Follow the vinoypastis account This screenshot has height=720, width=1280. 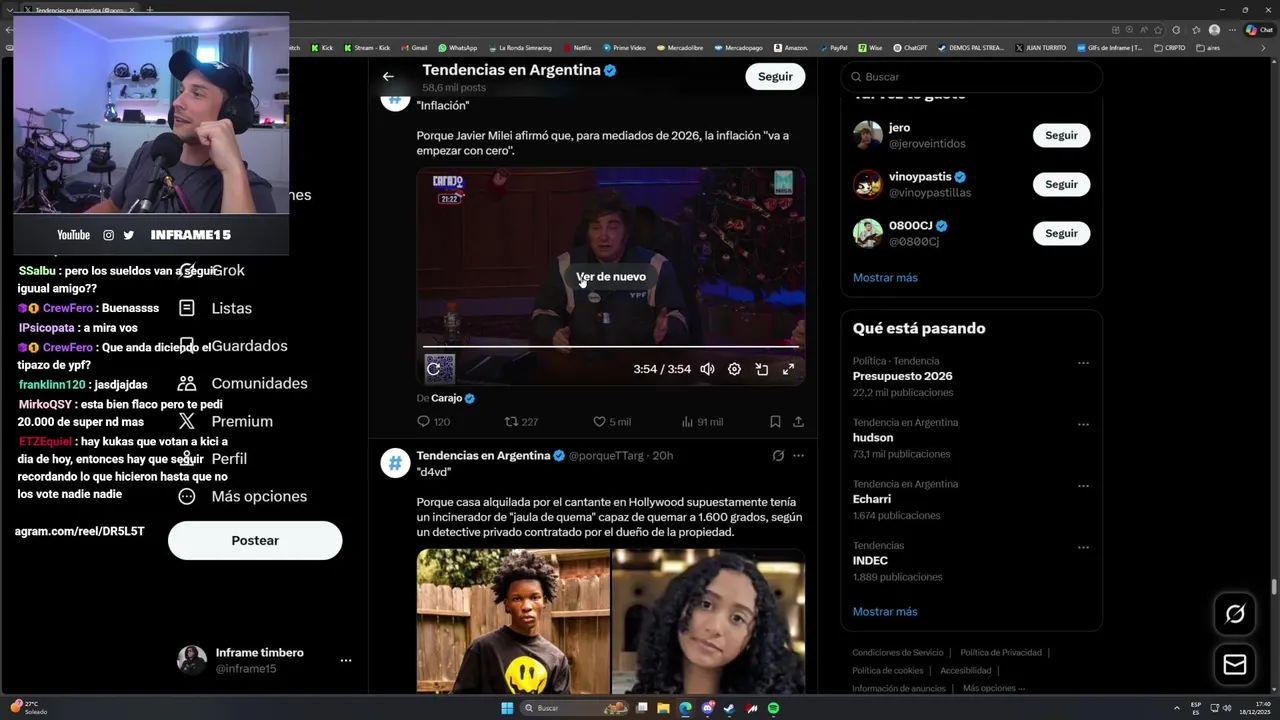point(1061,184)
